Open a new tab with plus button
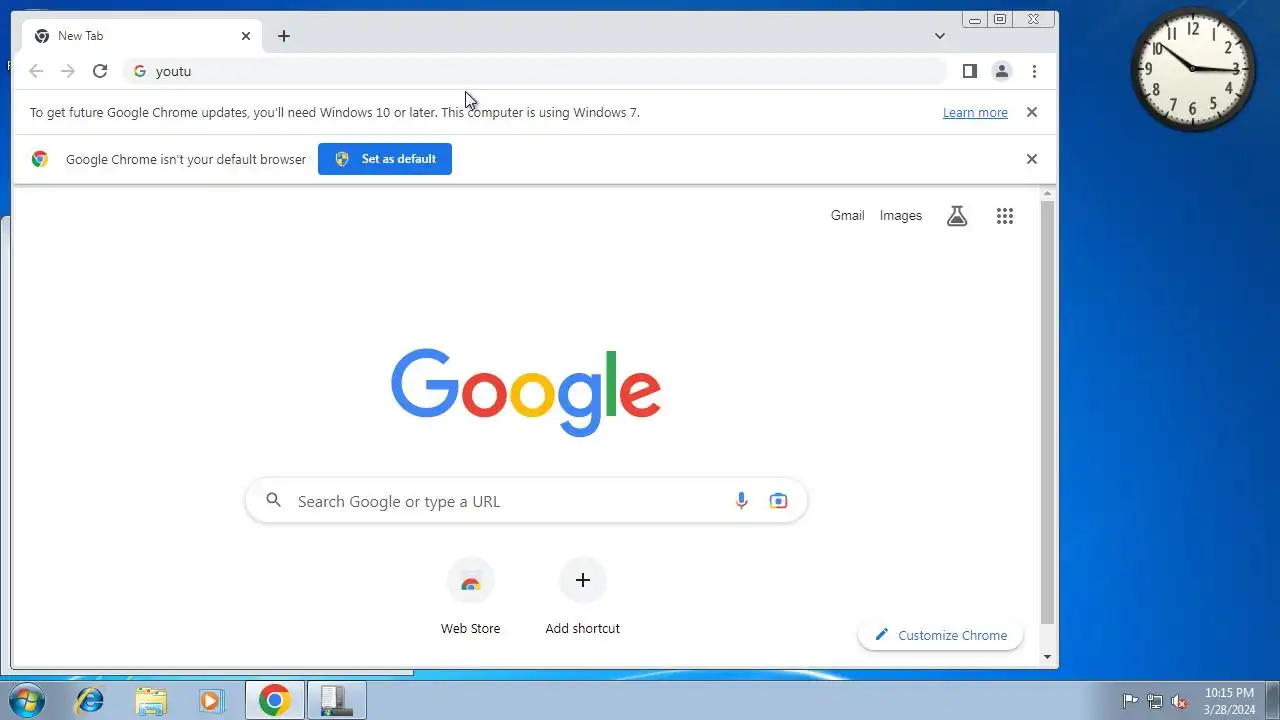The width and height of the screenshot is (1280, 720). tap(284, 36)
